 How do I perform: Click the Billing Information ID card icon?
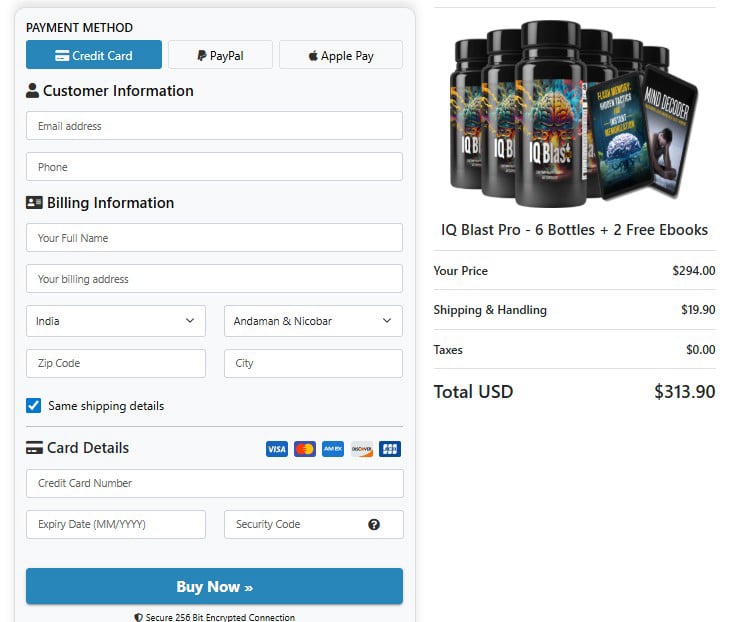click(x=34, y=203)
